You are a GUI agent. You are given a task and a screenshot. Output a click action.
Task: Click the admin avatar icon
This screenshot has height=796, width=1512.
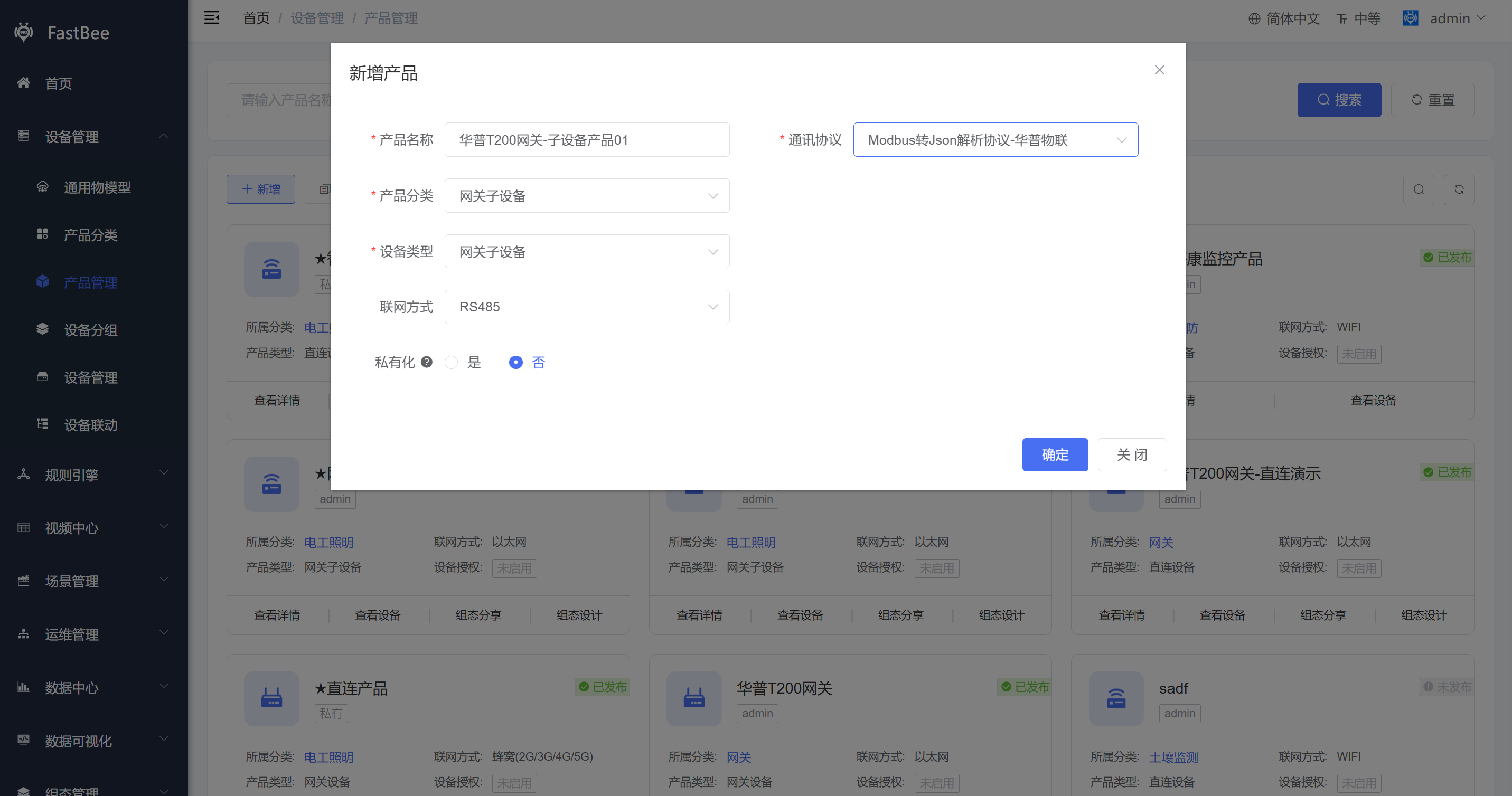(1411, 18)
